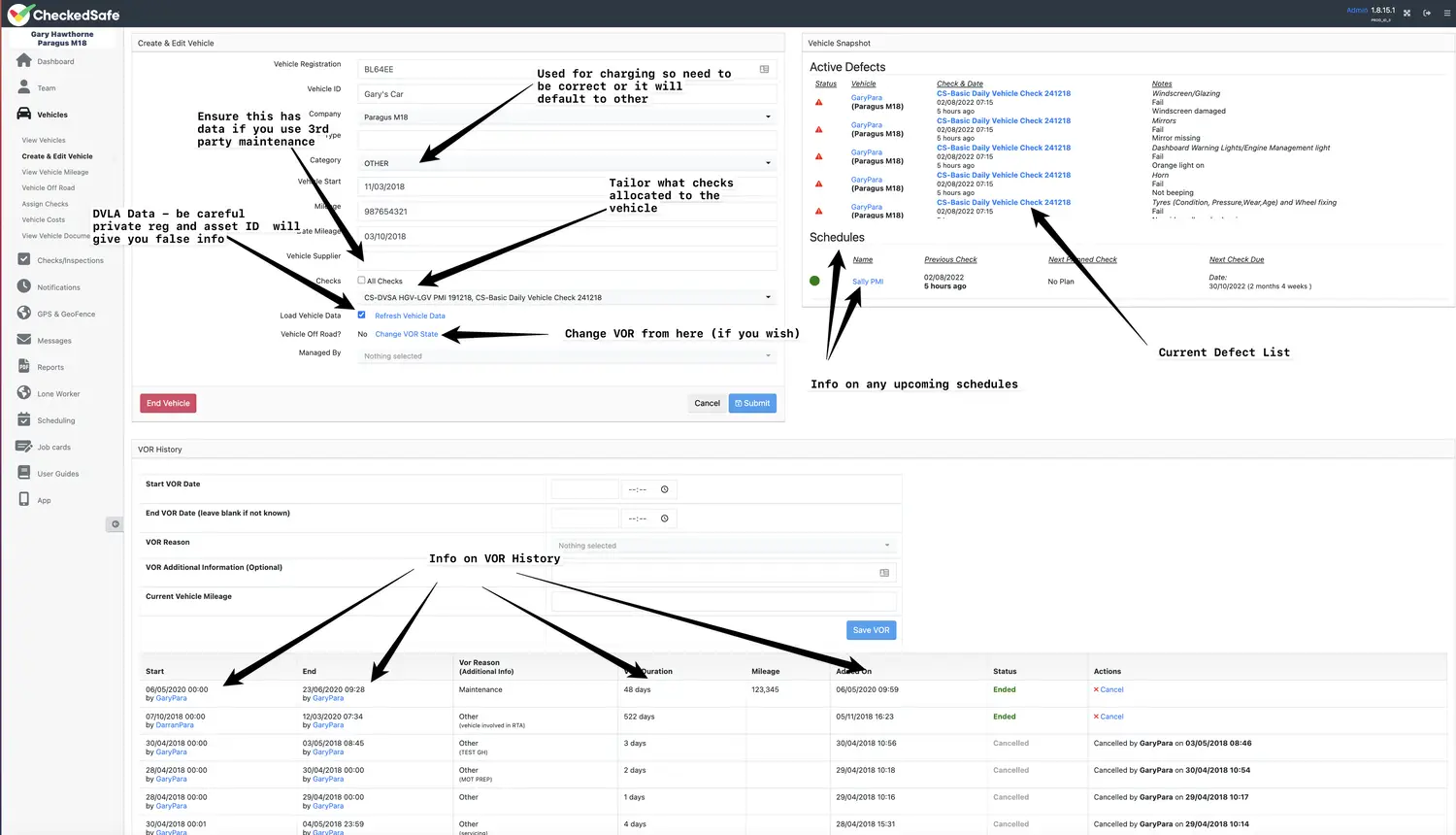This screenshot has width=1456, height=835.
Task: Select Vehicle Off Road in sidebar menu
Action: coord(49,188)
